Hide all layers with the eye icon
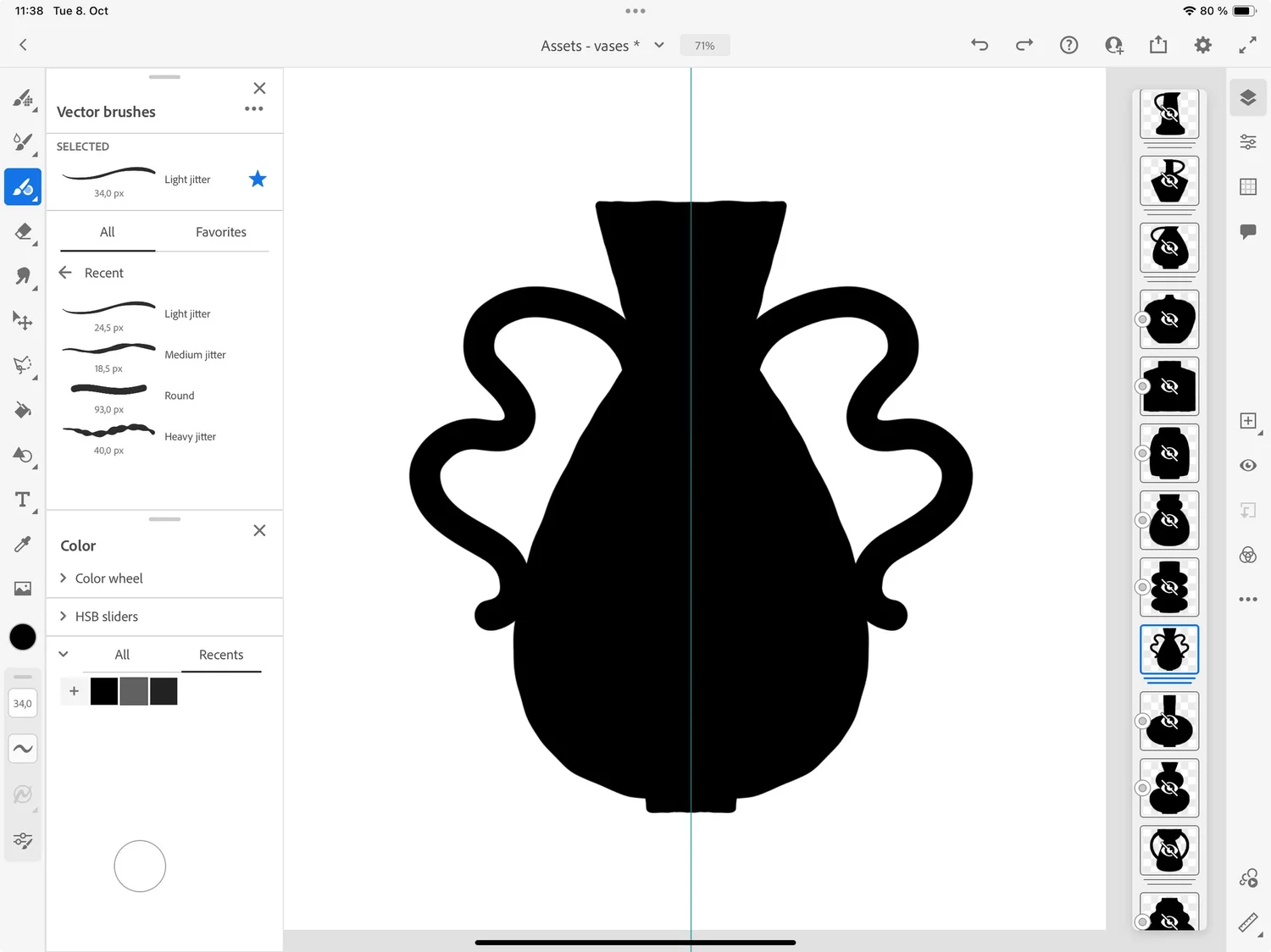 (1247, 465)
